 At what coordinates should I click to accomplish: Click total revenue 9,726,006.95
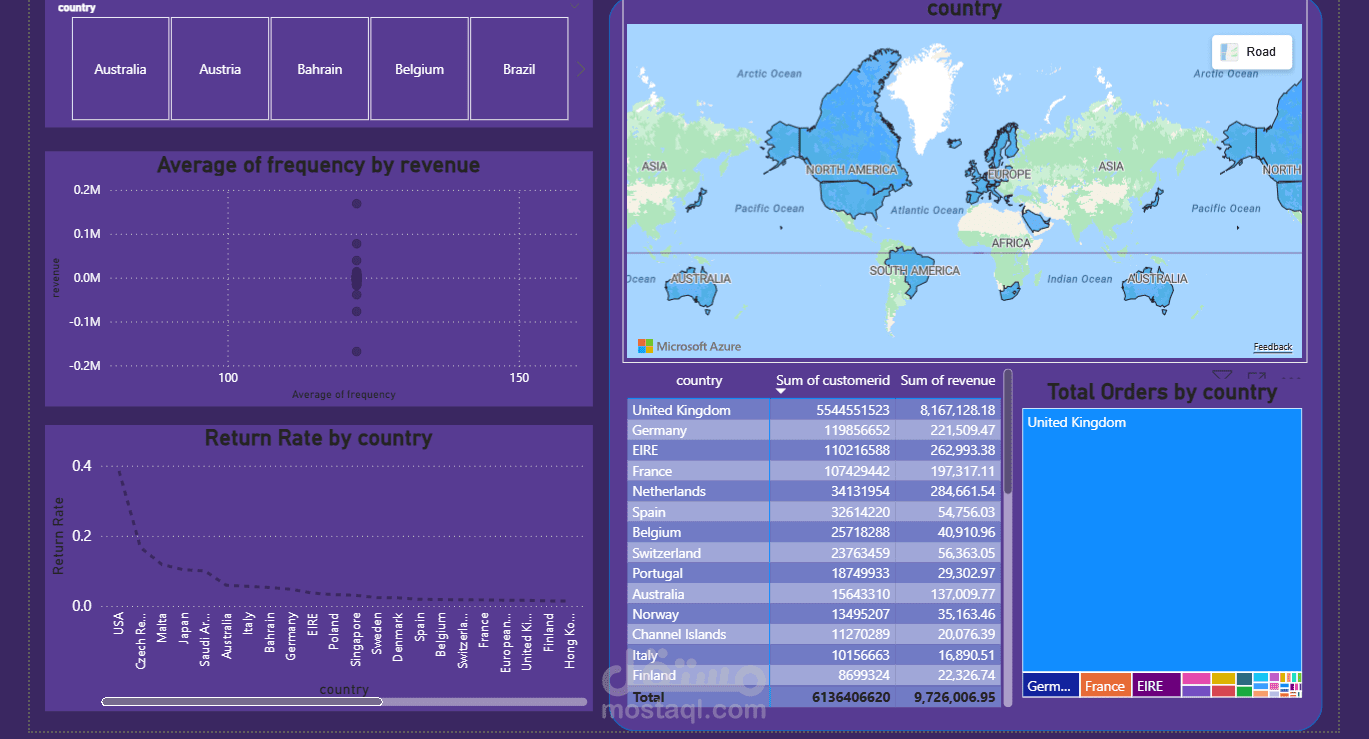tap(955, 697)
